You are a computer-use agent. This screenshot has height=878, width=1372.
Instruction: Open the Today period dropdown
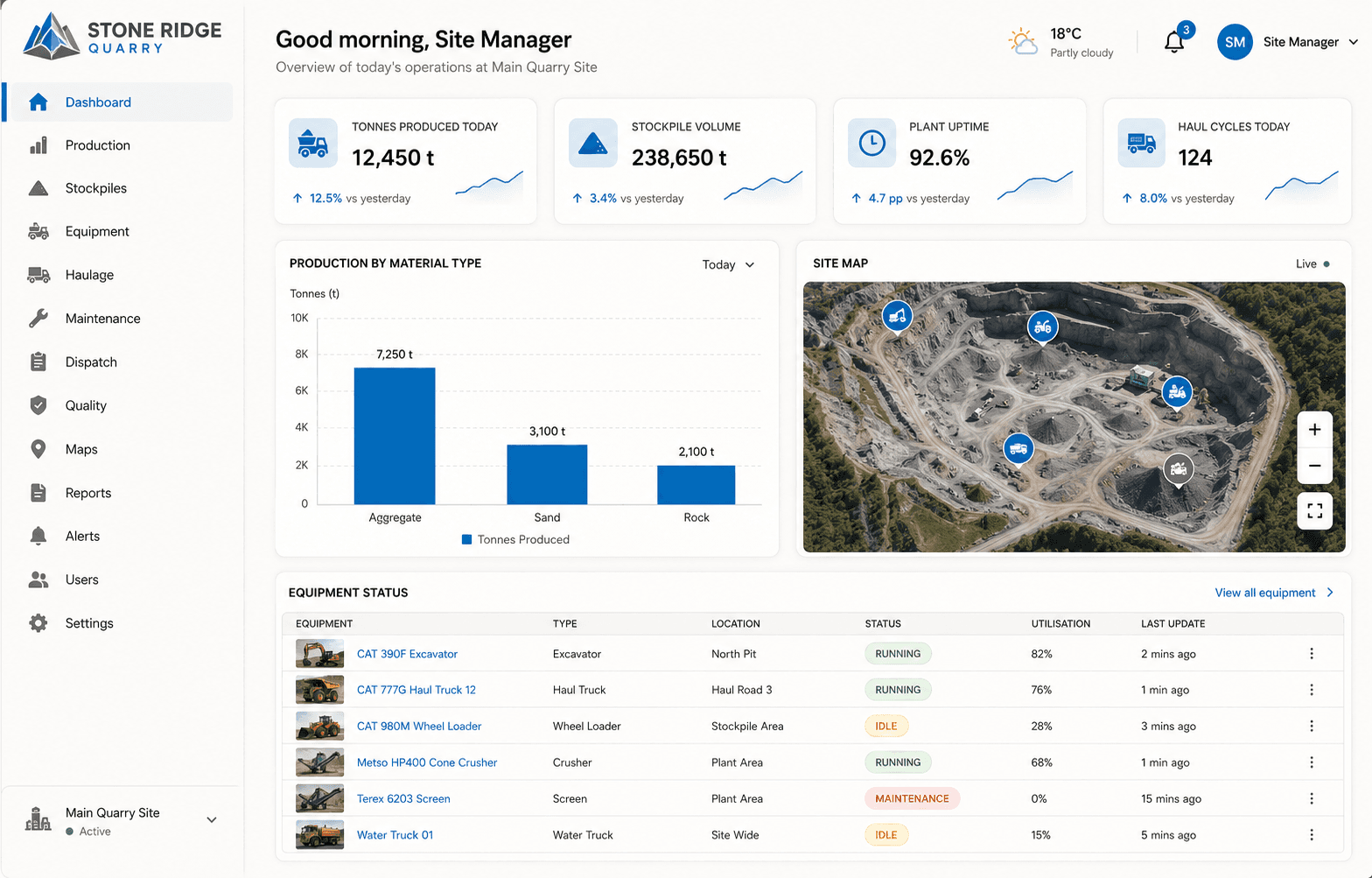point(728,264)
